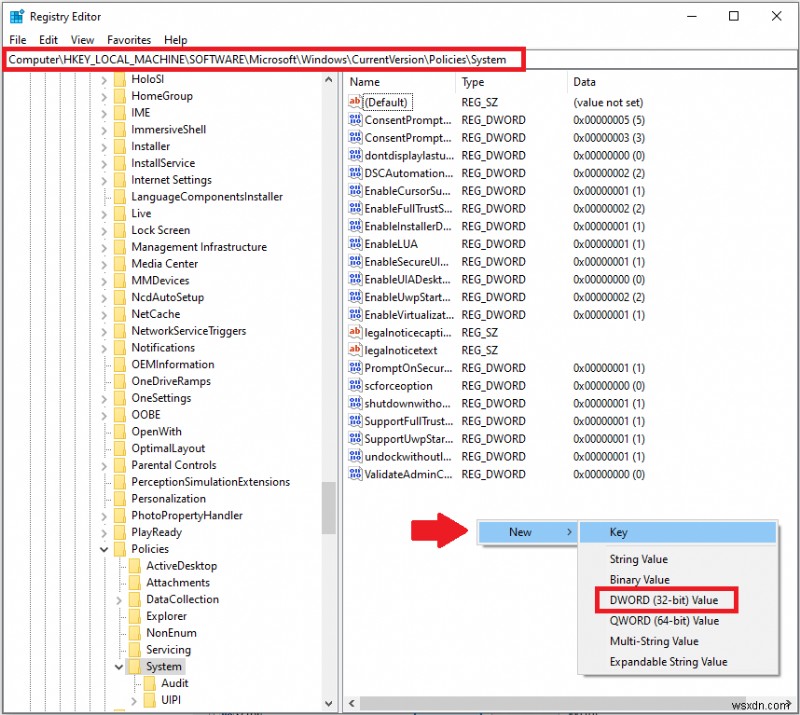800x715 pixels.
Task: Open the Edit menu
Action: click(x=47, y=40)
